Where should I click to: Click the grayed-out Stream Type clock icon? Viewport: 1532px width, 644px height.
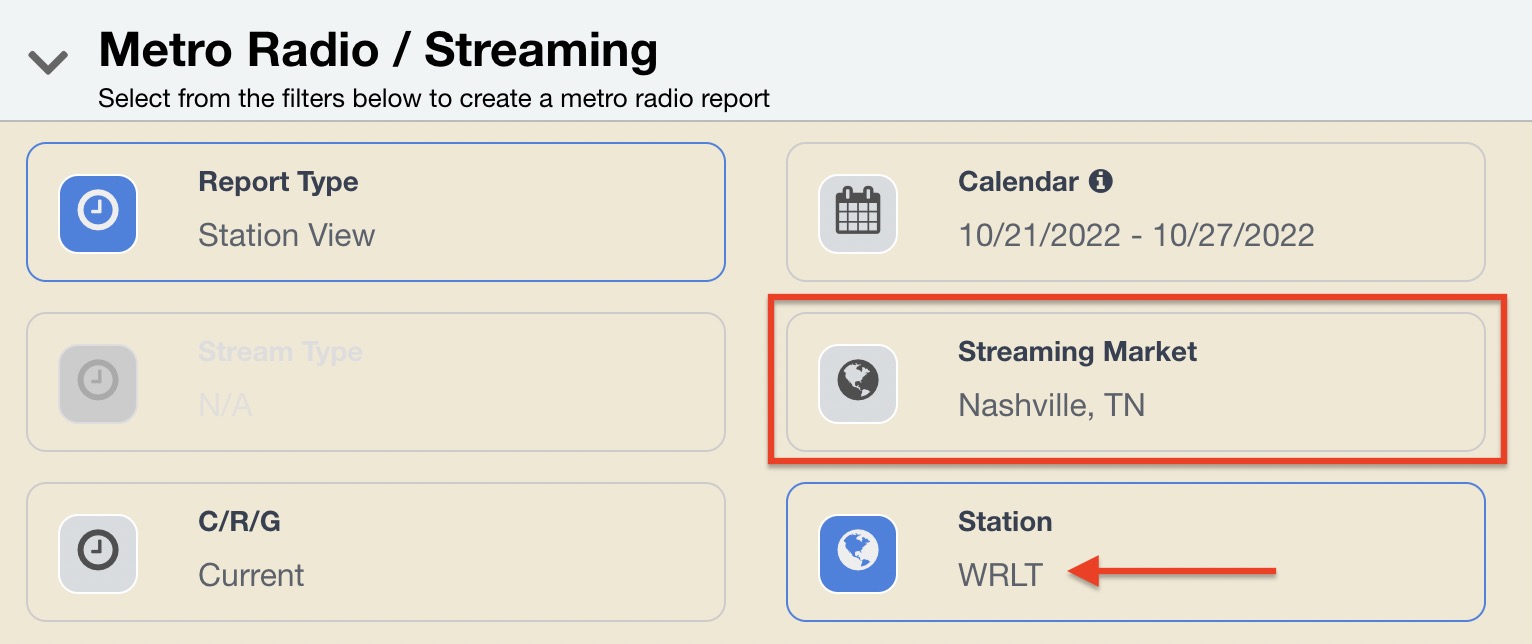click(x=98, y=383)
